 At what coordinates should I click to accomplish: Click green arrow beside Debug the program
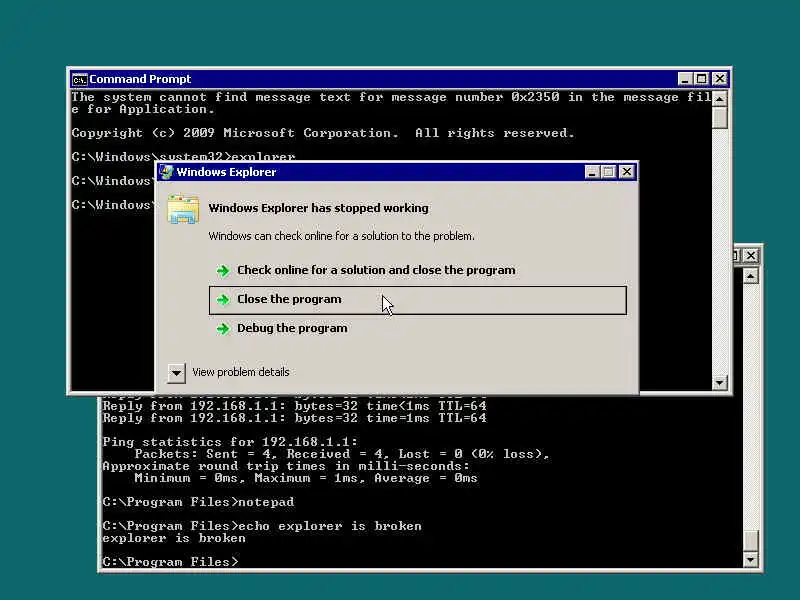(223, 329)
